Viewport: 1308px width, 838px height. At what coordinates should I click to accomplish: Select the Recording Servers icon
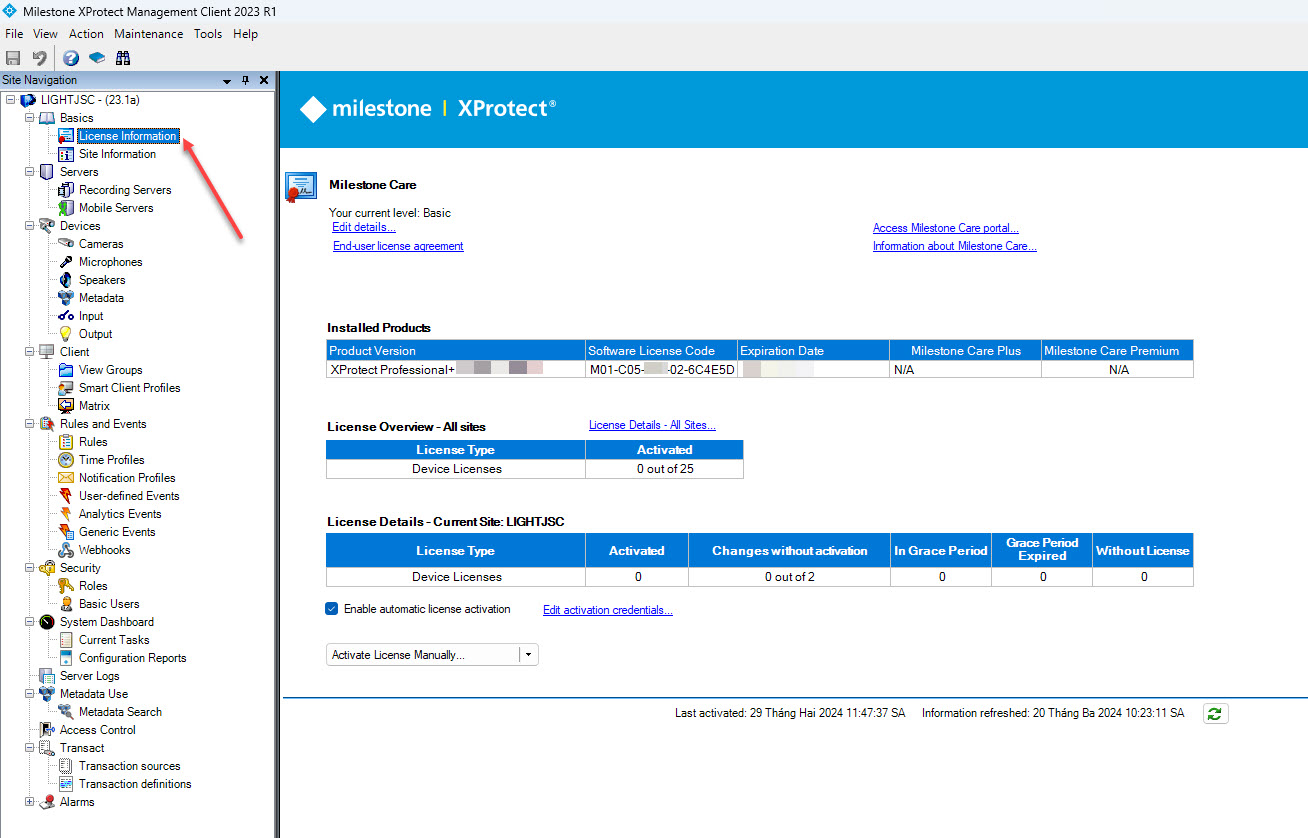[66, 190]
